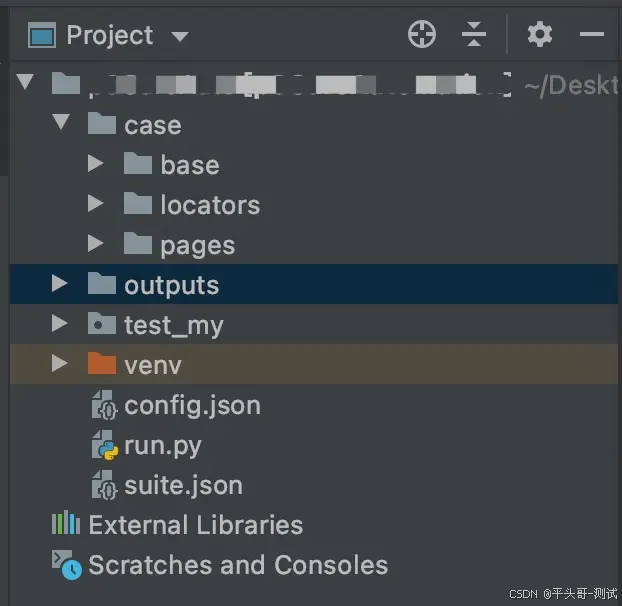Viewport: 622px width, 606px height.
Task: Click the test_my package folder icon
Action: tap(102, 323)
